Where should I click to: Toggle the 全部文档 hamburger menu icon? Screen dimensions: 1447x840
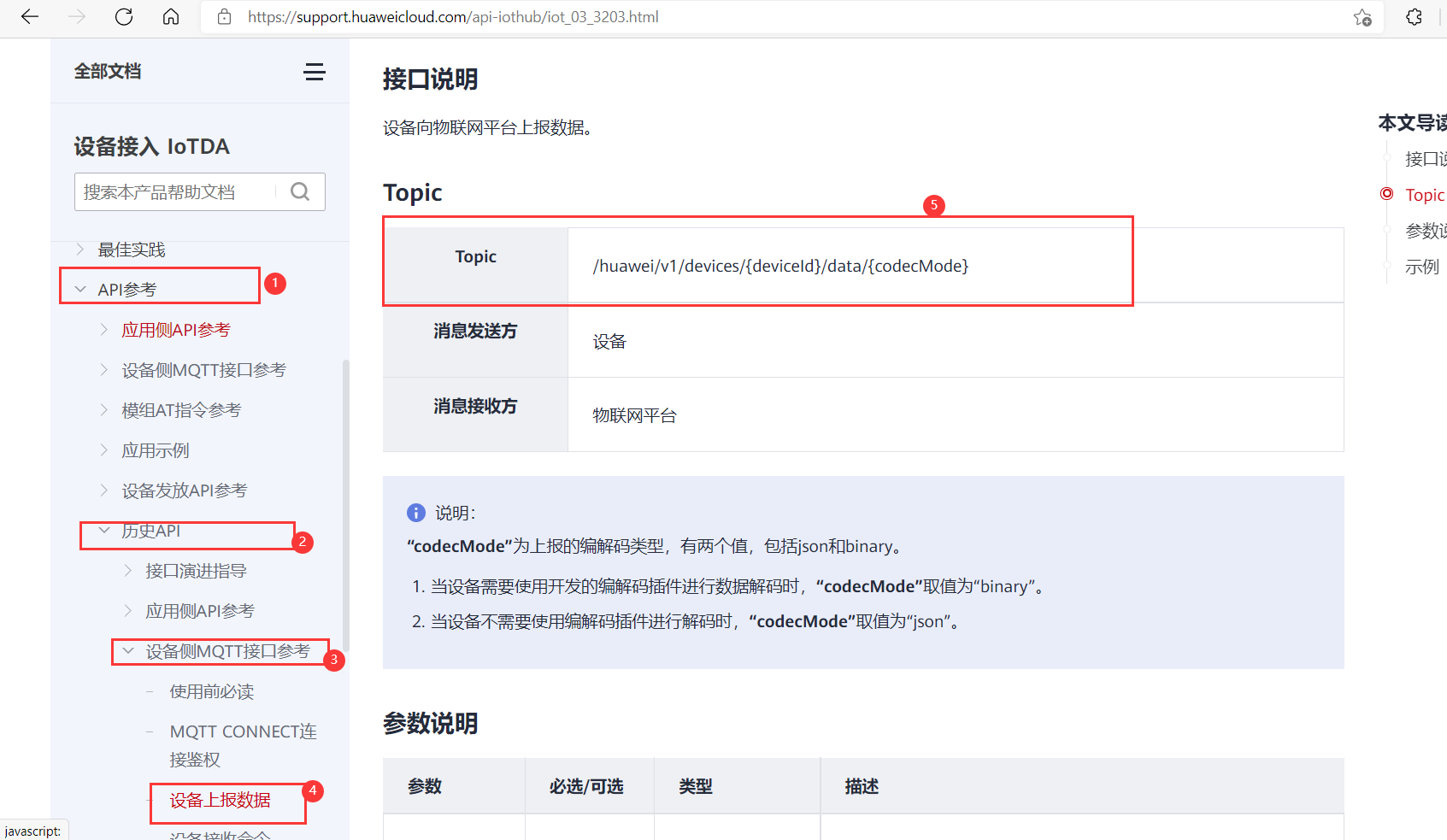tap(315, 72)
